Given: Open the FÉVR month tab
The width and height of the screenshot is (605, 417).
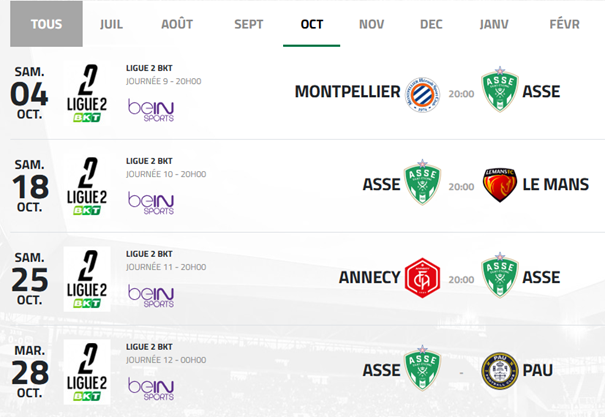Looking at the screenshot, I should [x=564, y=23].
